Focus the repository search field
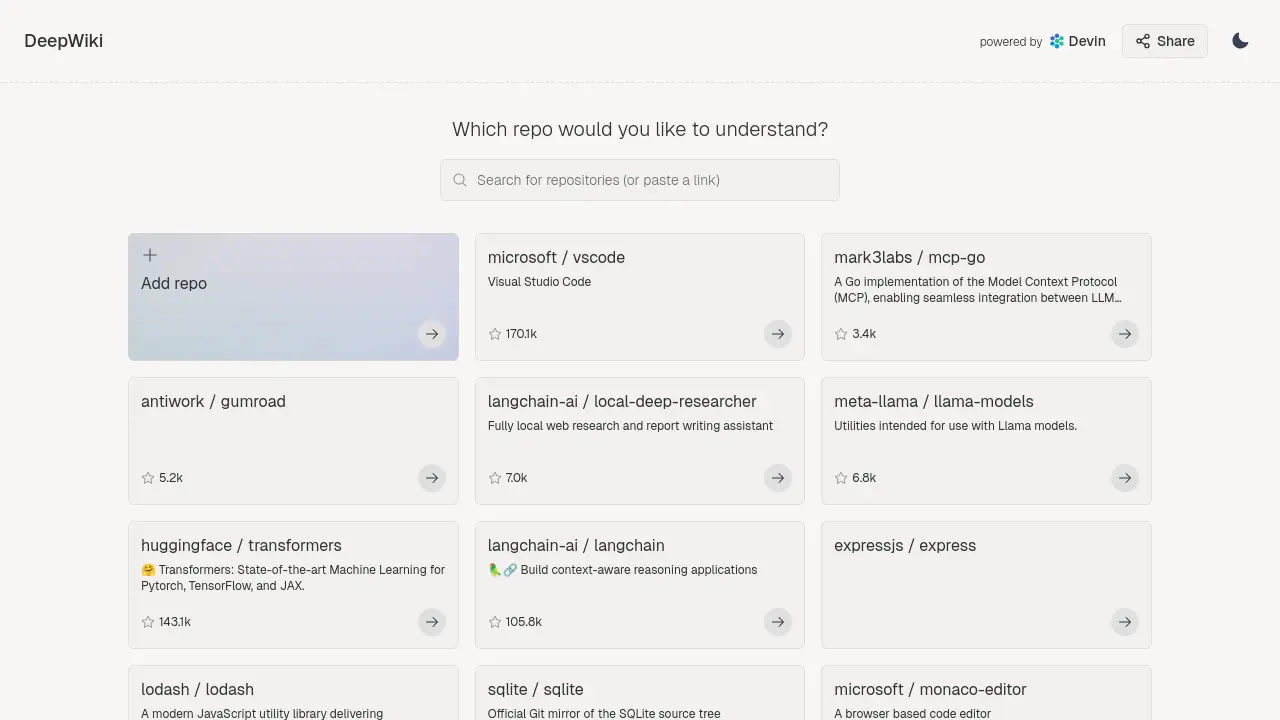The height and width of the screenshot is (720, 1280). (640, 180)
